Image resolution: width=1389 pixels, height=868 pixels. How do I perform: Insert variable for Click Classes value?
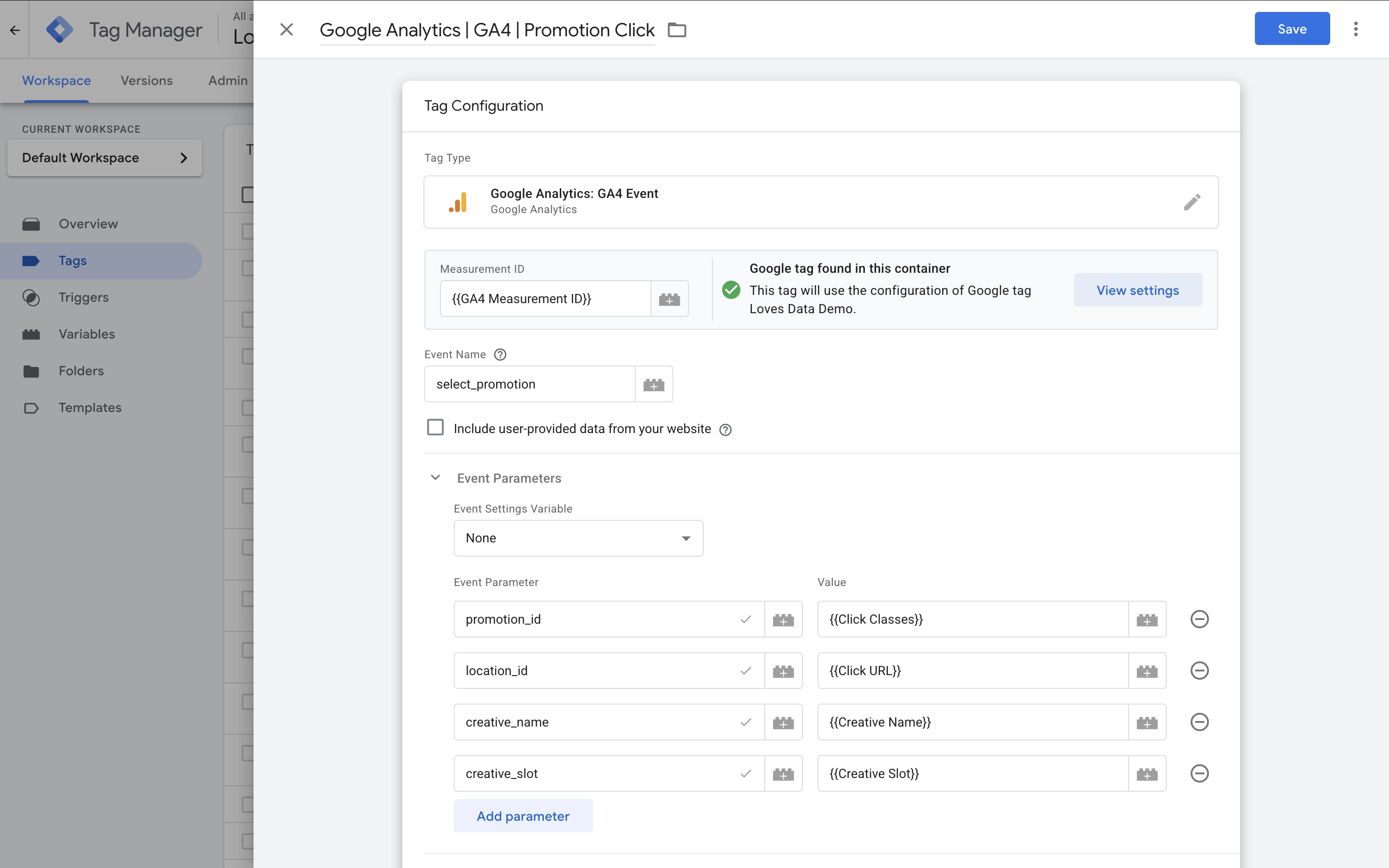pyautogui.click(x=1147, y=620)
